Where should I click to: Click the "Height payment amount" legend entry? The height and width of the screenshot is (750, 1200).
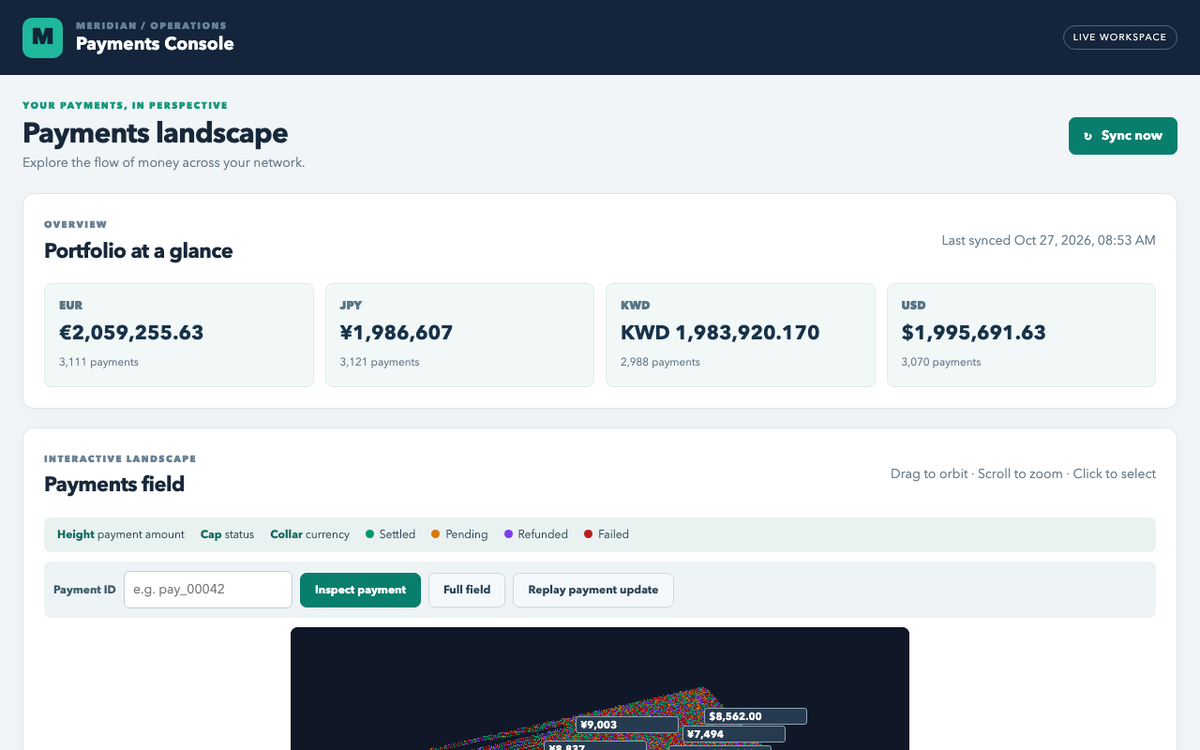pyautogui.click(x=121, y=534)
